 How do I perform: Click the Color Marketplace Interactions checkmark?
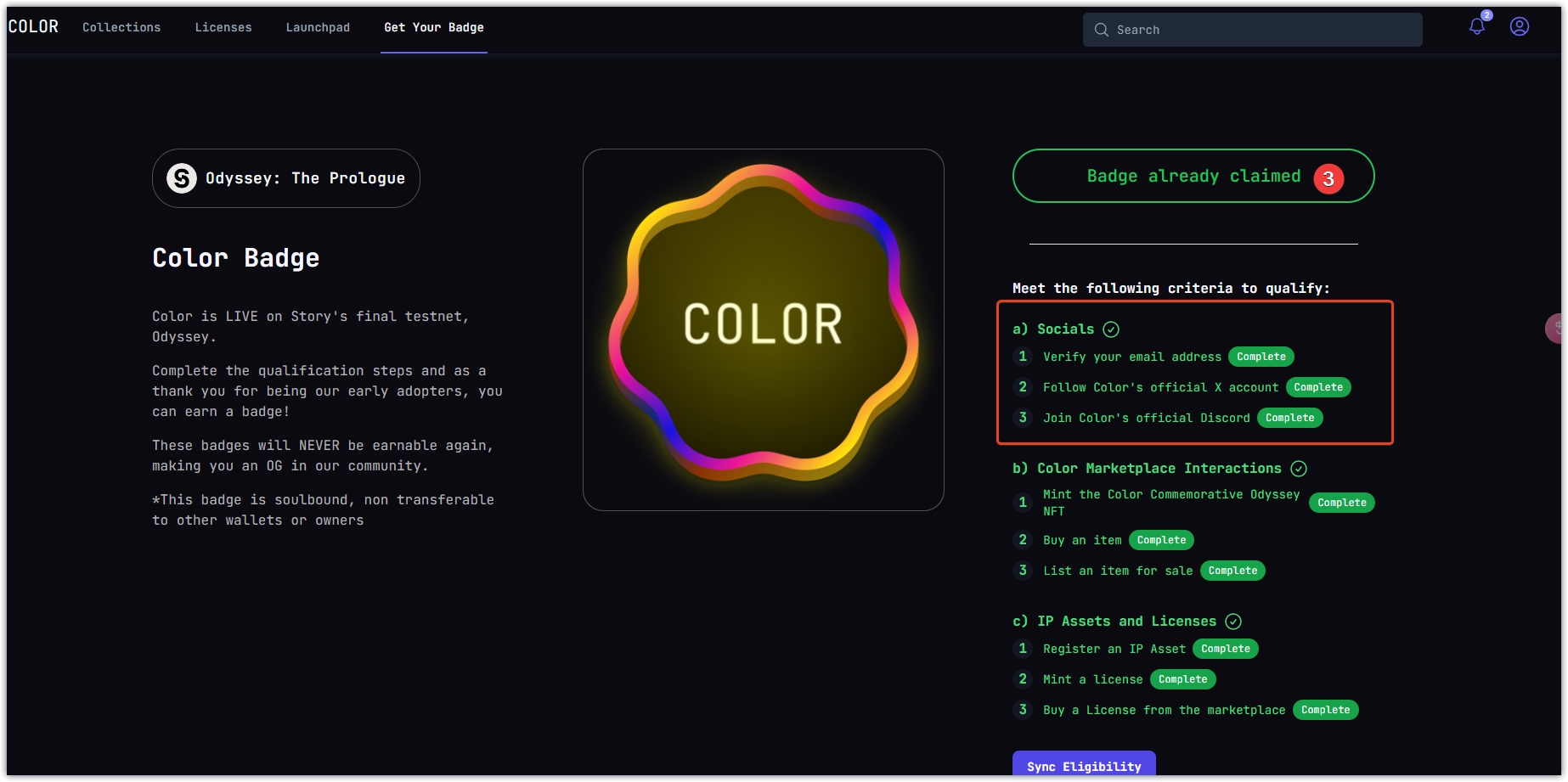(1299, 469)
